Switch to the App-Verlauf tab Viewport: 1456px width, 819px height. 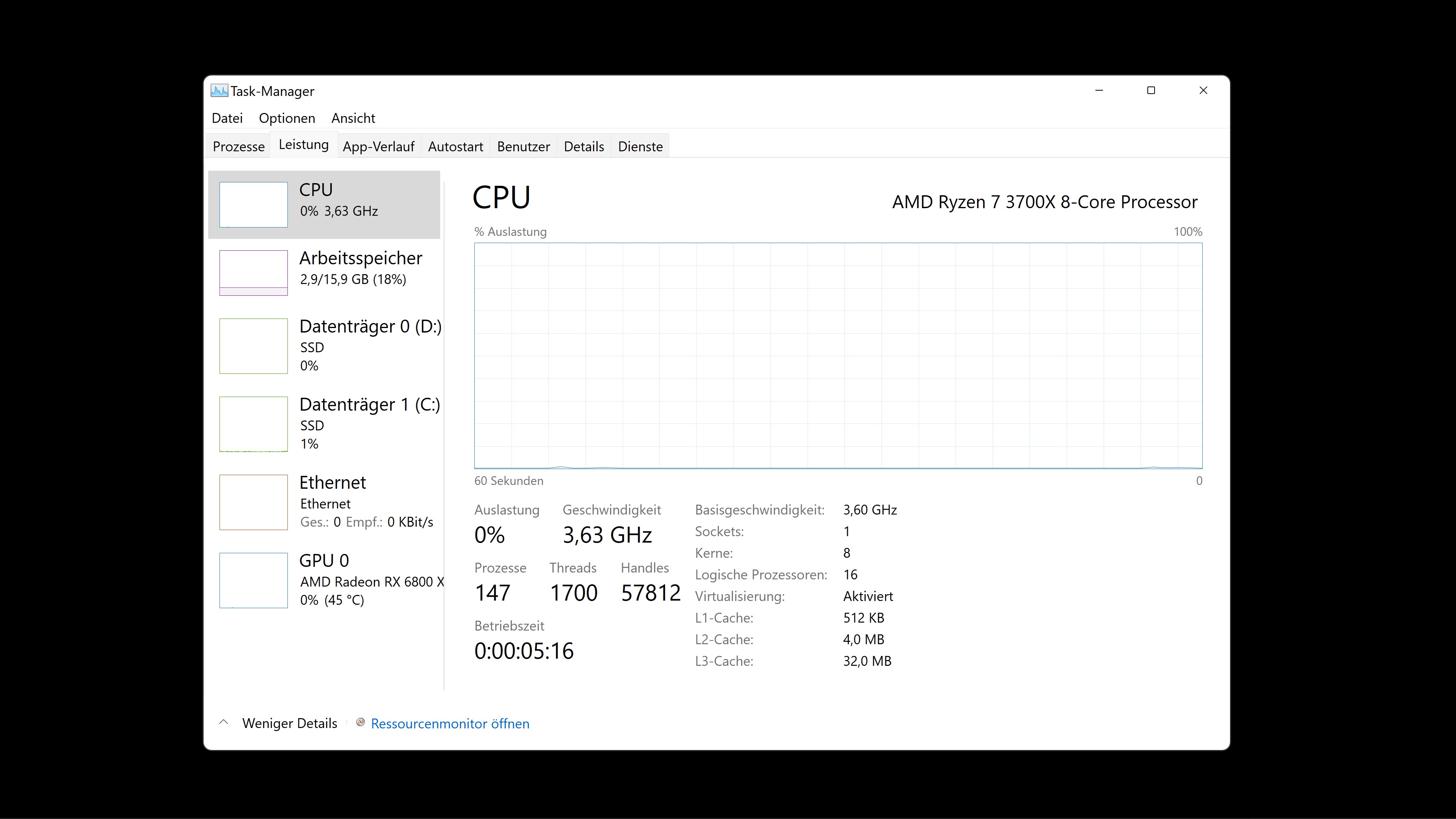coord(378,146)
